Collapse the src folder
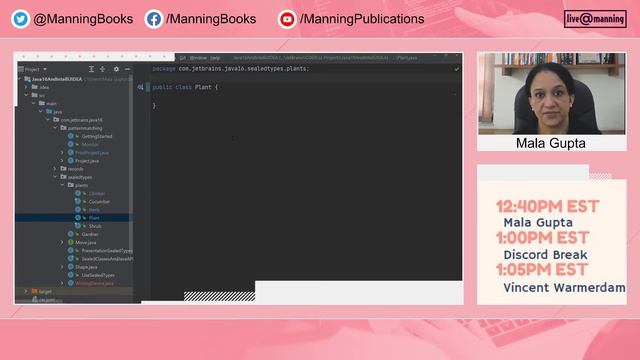Screen dimensions: 640x360 26,95
